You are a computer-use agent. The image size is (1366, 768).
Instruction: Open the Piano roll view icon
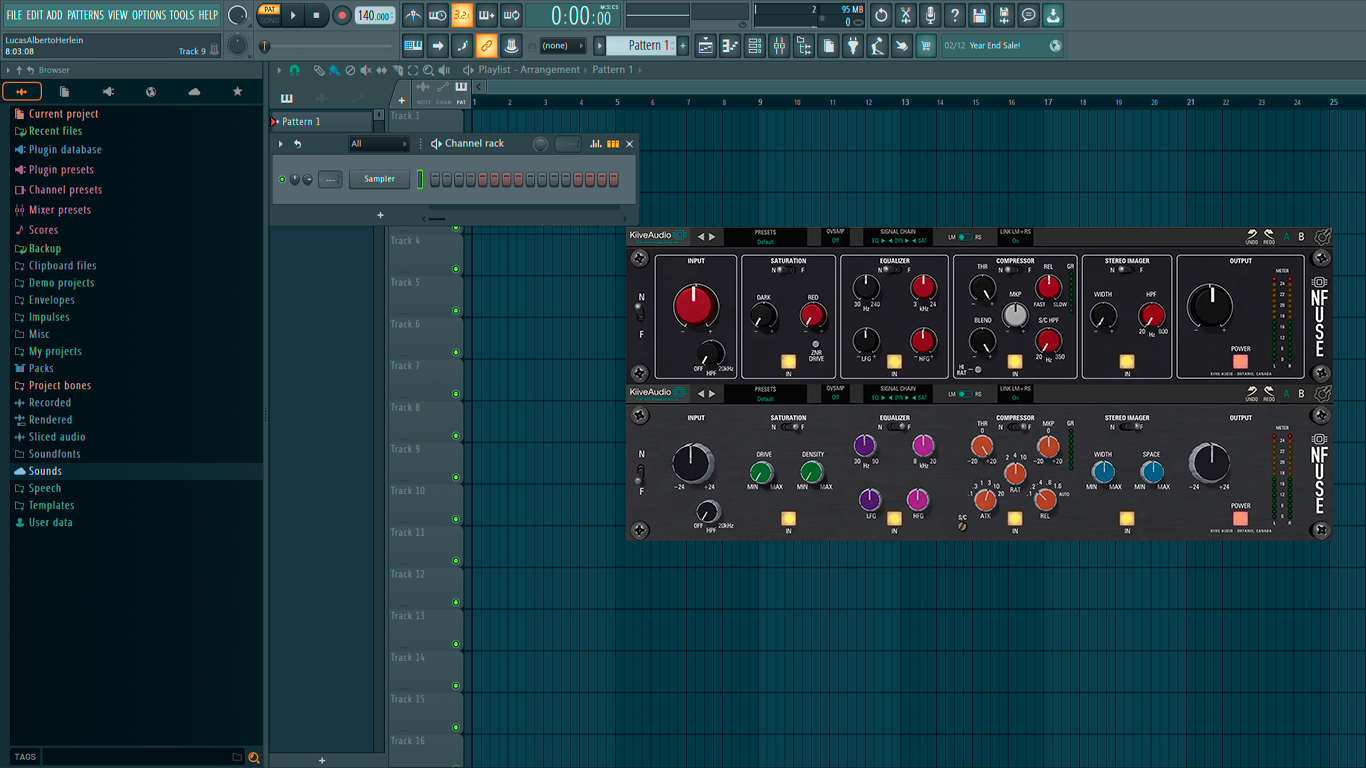pyautogui.click(x=730, y=46)
